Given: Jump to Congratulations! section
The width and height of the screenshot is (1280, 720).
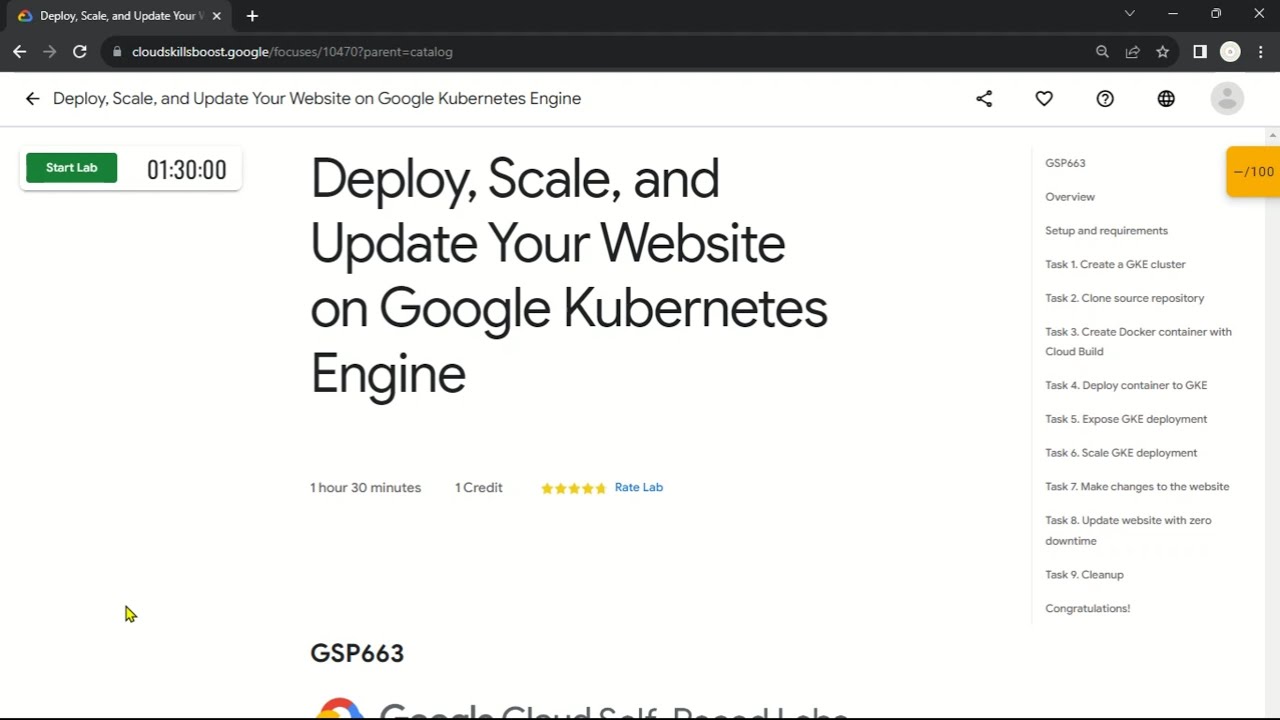Looking at the screenshot, I should click(1087, 609).
